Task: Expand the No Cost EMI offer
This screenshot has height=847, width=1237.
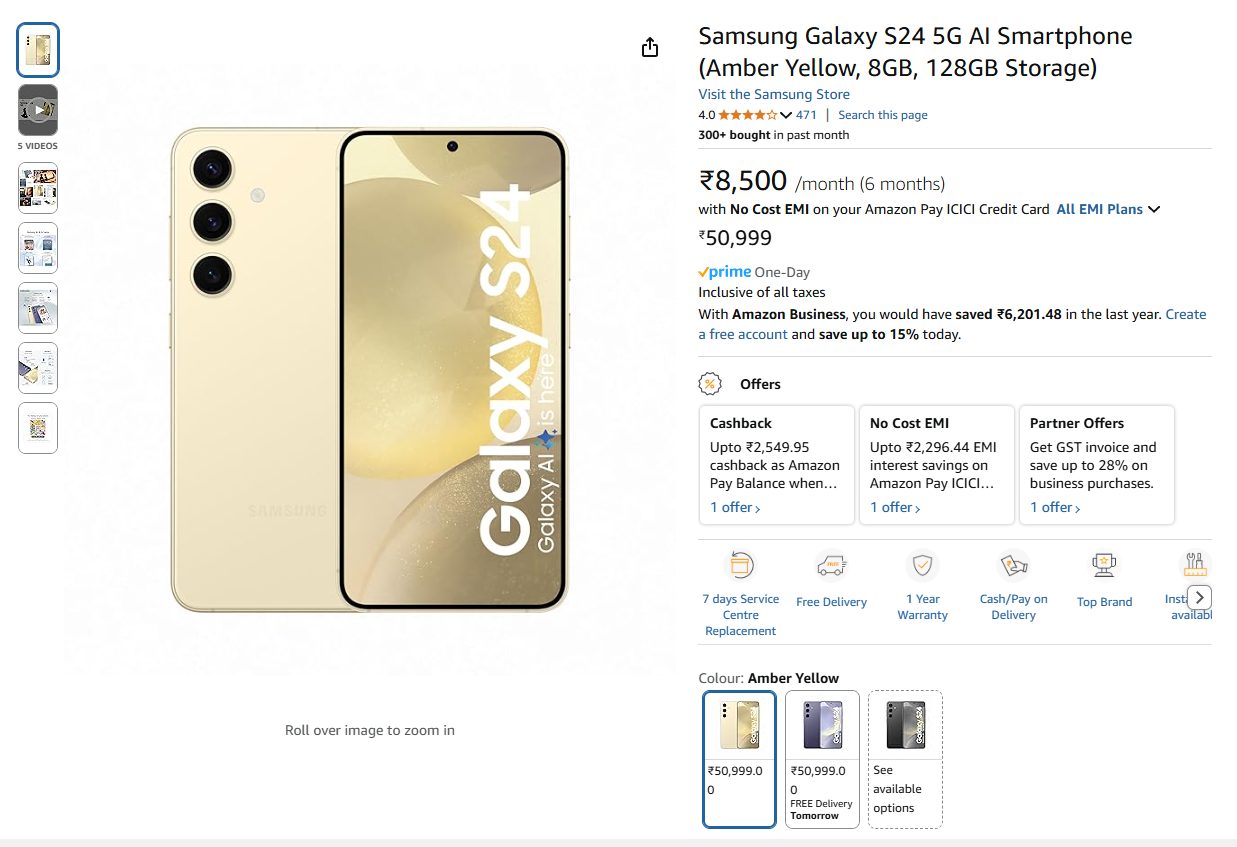Action: click(894, 507)
